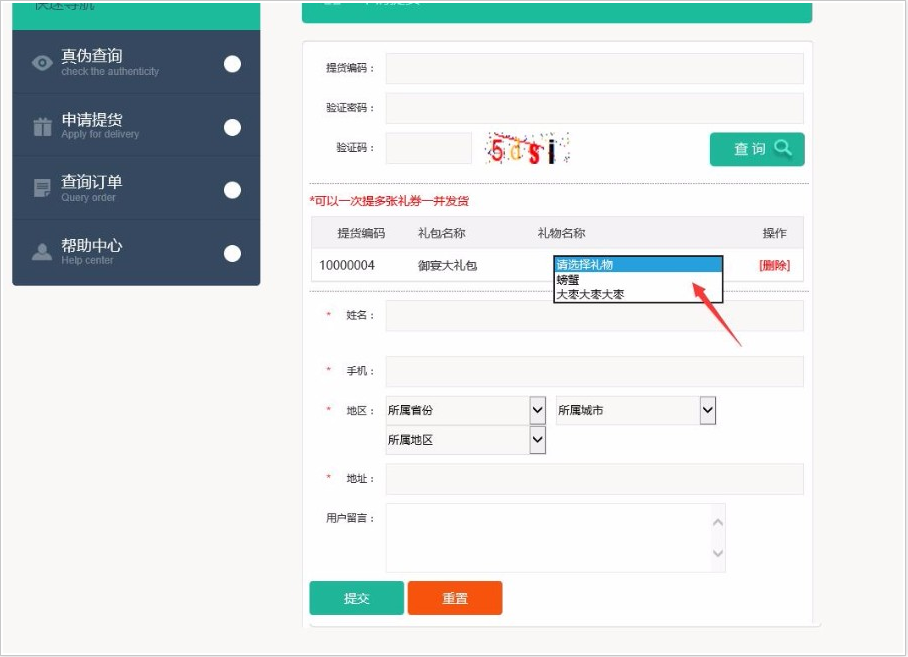Image resolution: width=908 pixels, height=657 pixels.
Task: Click the gift box icon for 申请提货
Action: click(x=42, y=127)
